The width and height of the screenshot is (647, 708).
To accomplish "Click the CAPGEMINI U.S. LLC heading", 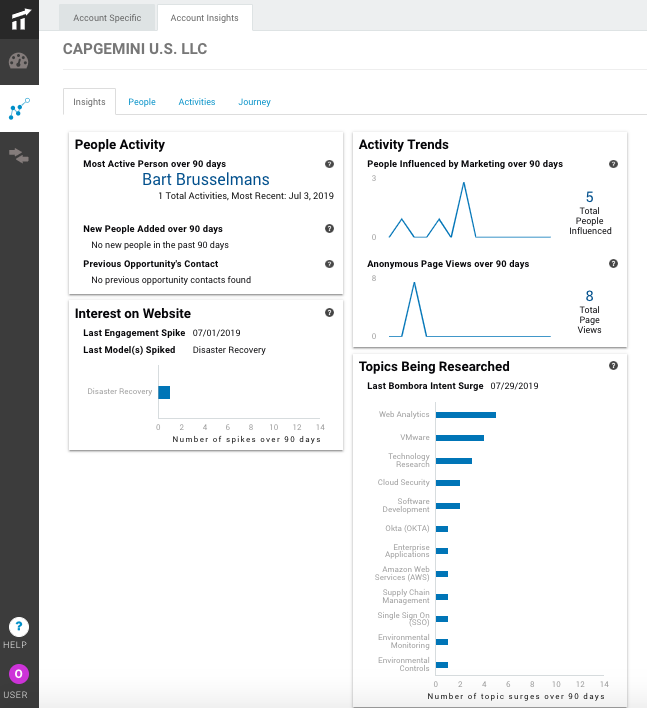I will pyautogui.click(x=135, y=49).
